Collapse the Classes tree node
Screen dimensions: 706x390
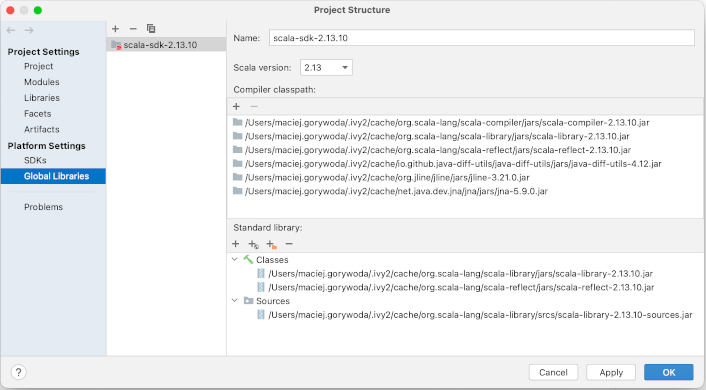(x=235, y=259)
